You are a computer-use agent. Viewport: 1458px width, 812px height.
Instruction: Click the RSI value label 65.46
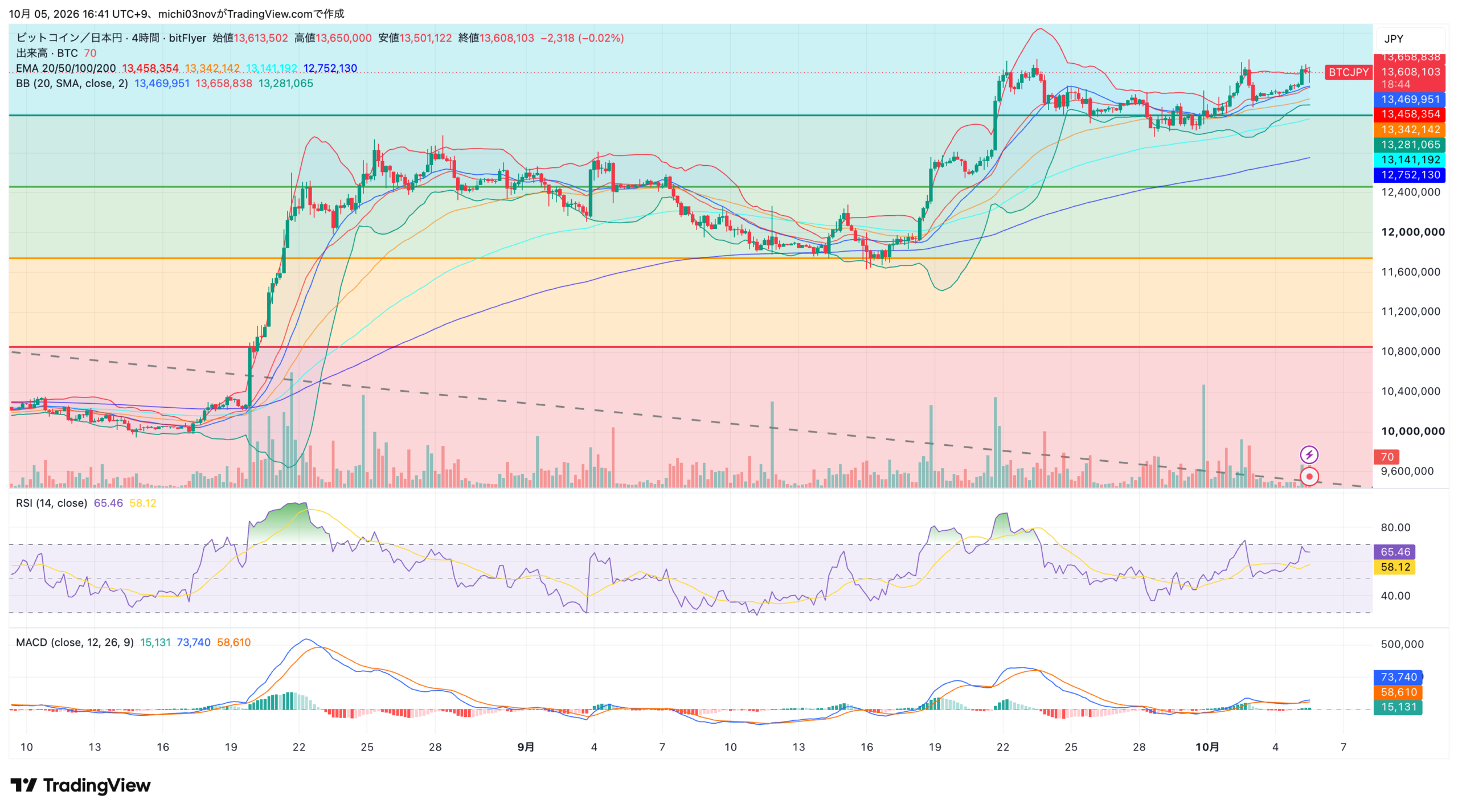(x=1394, y=552)
